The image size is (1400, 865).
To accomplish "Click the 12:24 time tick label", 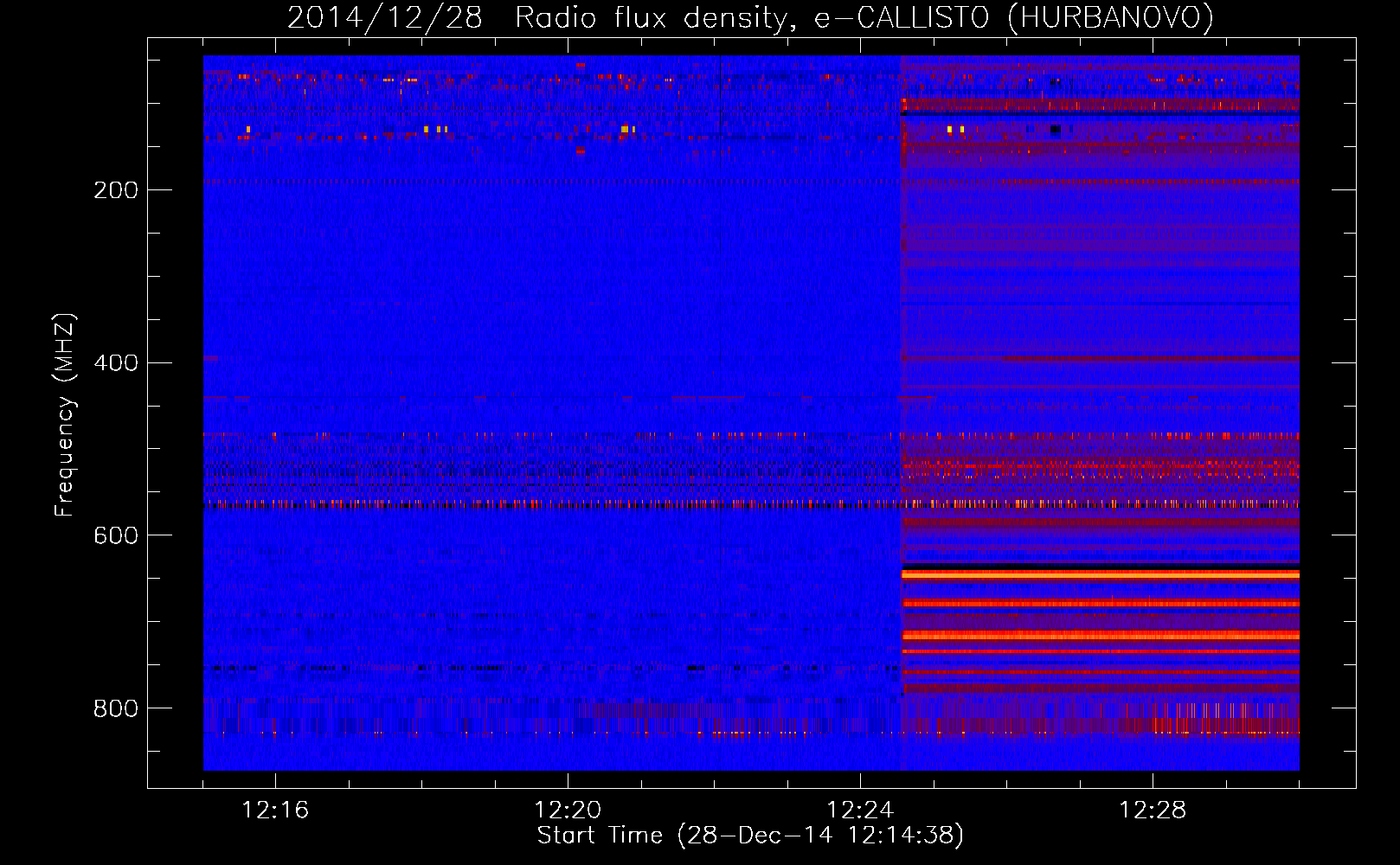I will point(860,811).
